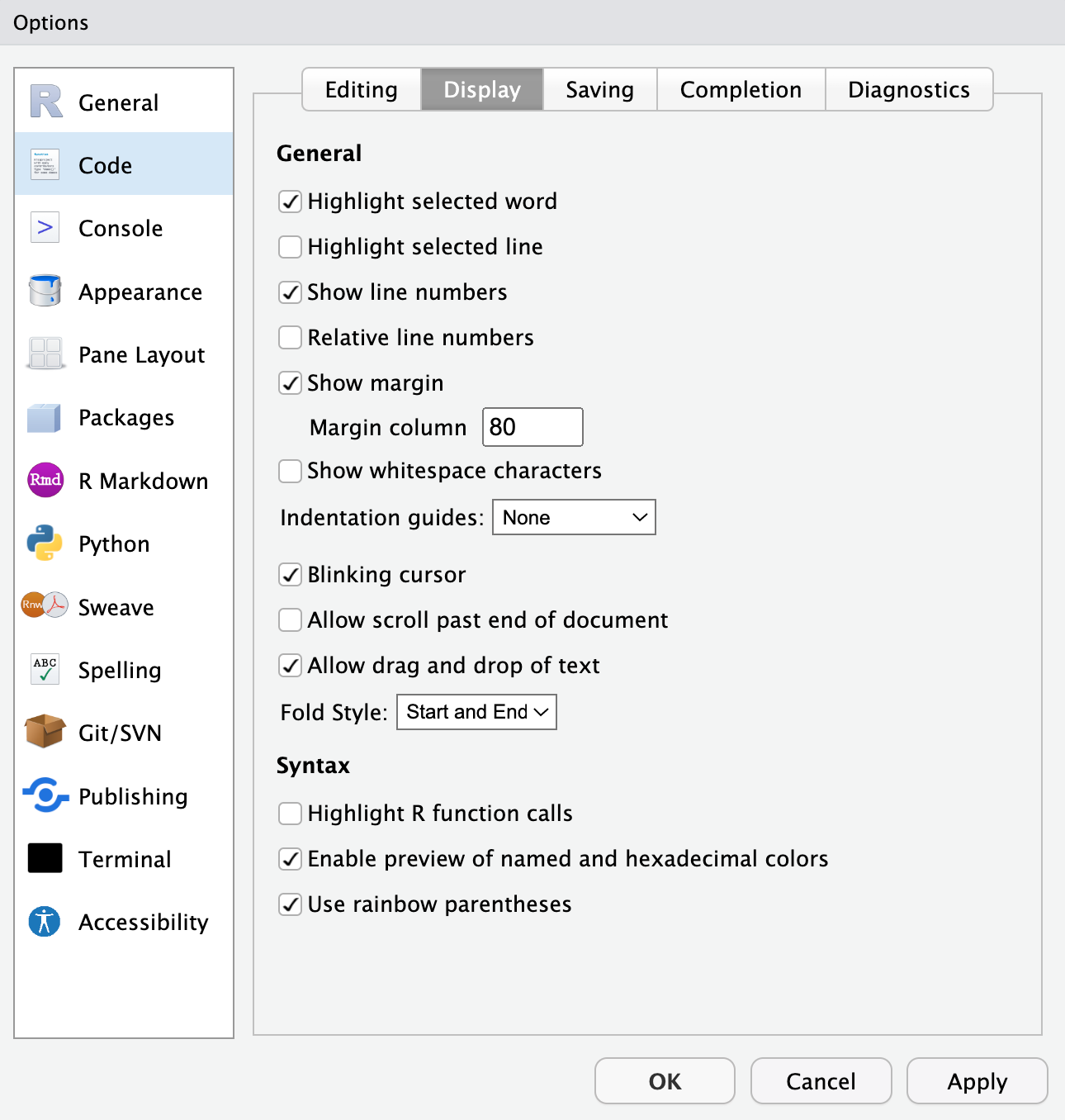Open Console settings via prompt icon
Image resolution: width=1065 pixels, height=1120 pixels.
[x=45, y=228]
